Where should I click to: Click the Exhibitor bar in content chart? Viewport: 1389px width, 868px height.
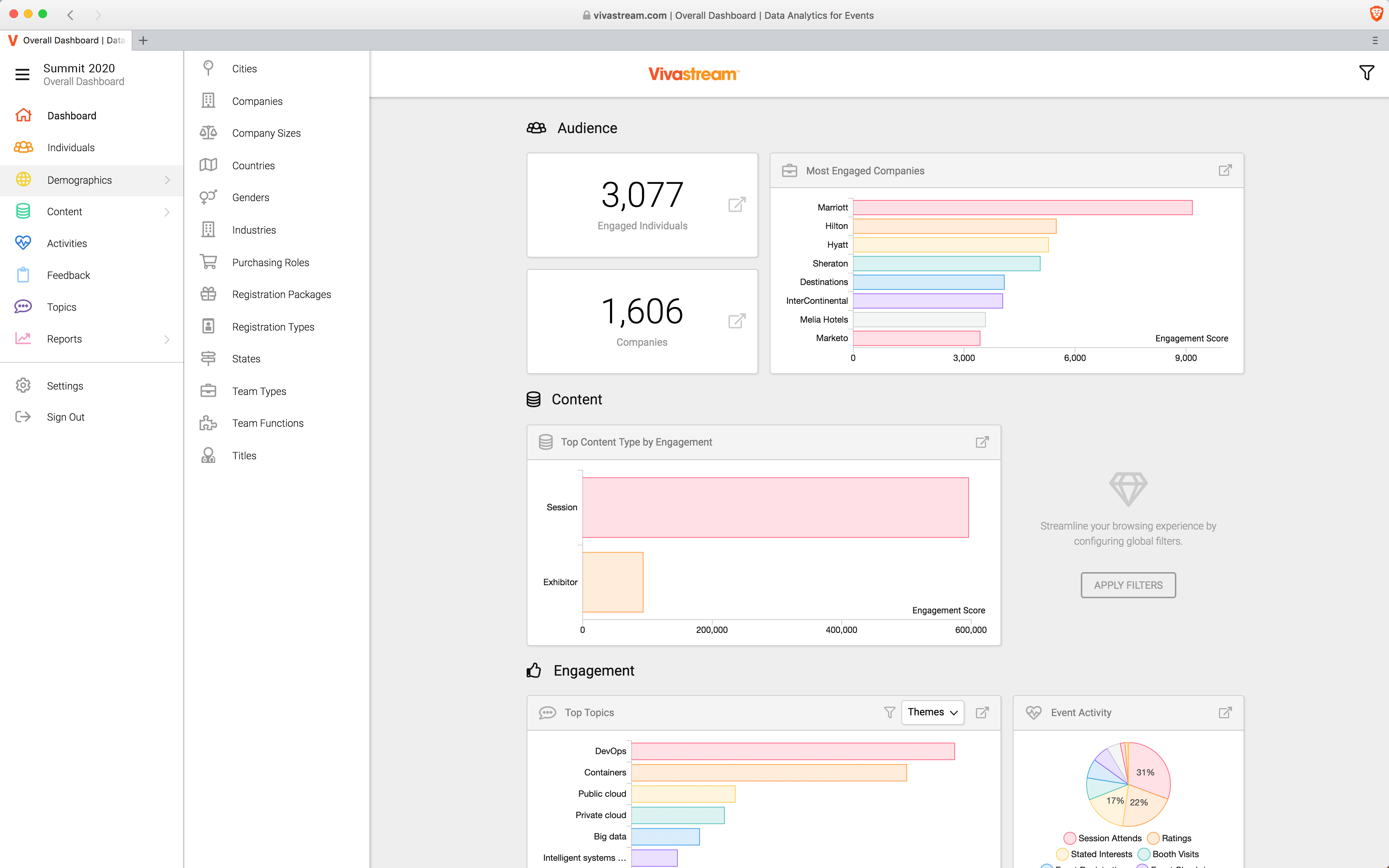[x=613, y=582]
